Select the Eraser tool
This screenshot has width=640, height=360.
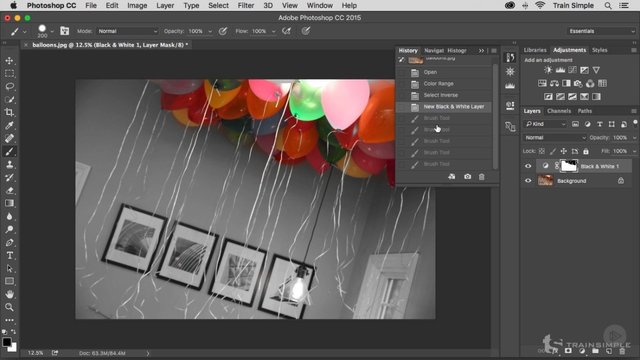9,190
